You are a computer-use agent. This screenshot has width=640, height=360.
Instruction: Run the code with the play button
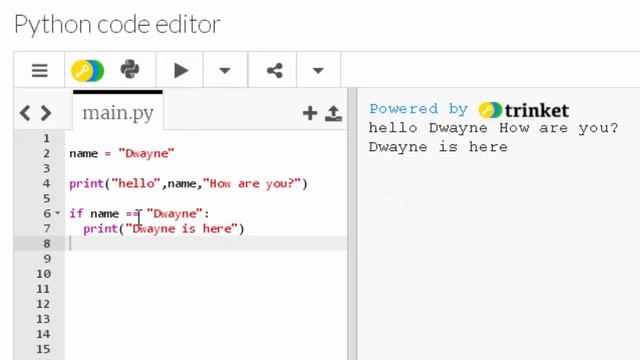pos(181,70)
